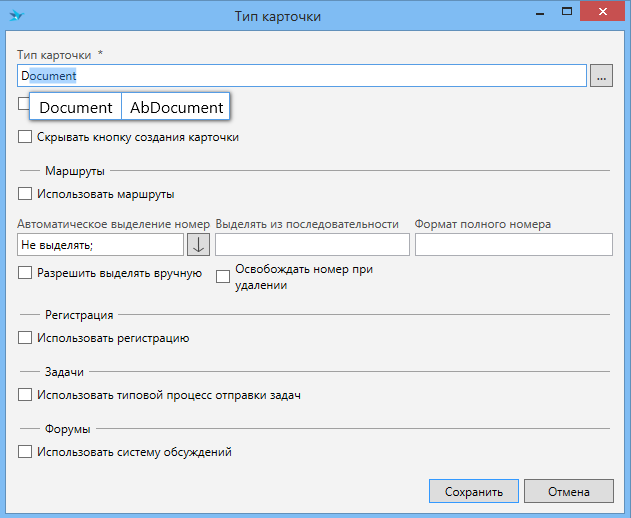The image size is (631, 518).
Task: Enable 'Использовать регистрацию' checkbox
Action: (25, 338)
